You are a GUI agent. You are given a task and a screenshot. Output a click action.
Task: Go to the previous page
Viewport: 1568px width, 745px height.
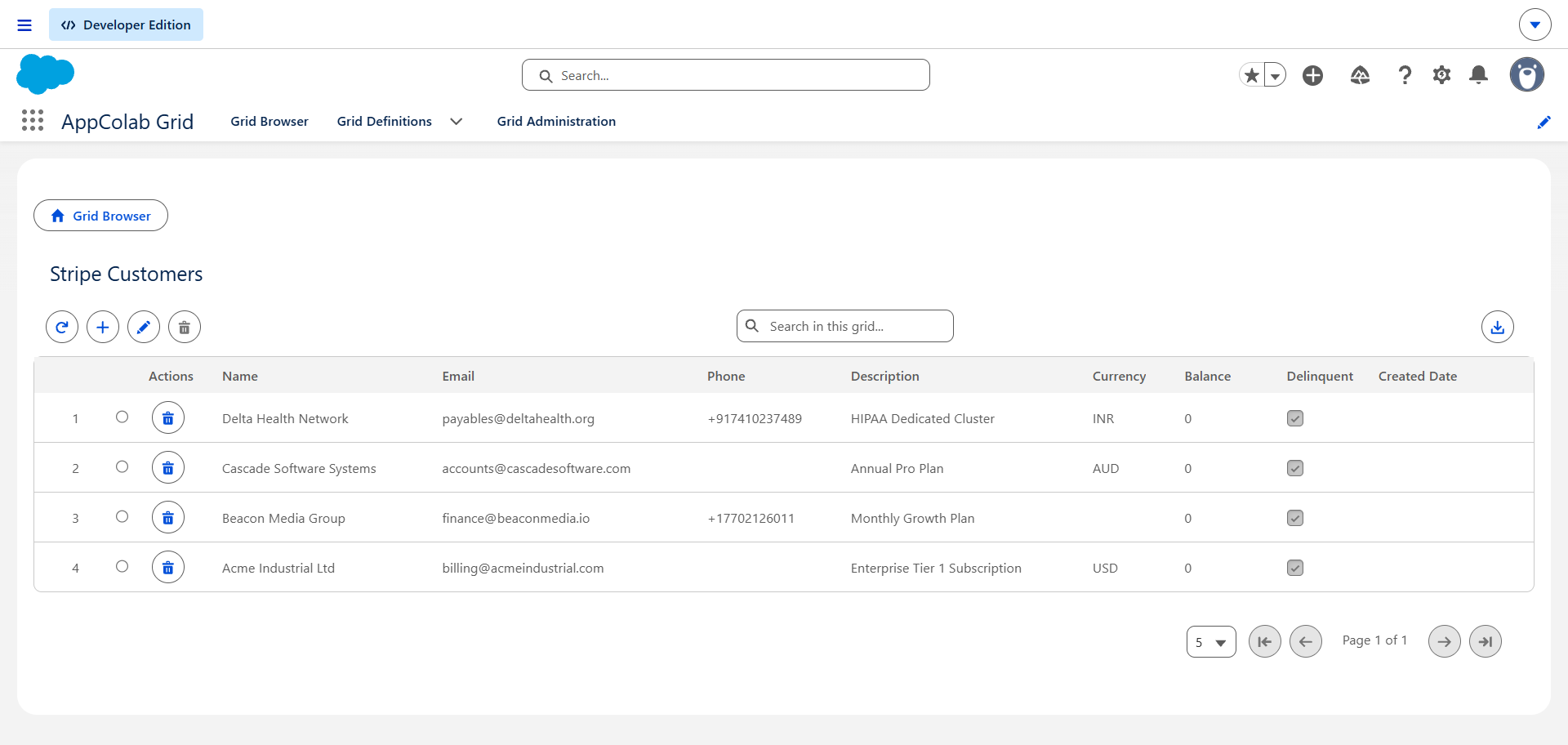(x=1306, y=641)
